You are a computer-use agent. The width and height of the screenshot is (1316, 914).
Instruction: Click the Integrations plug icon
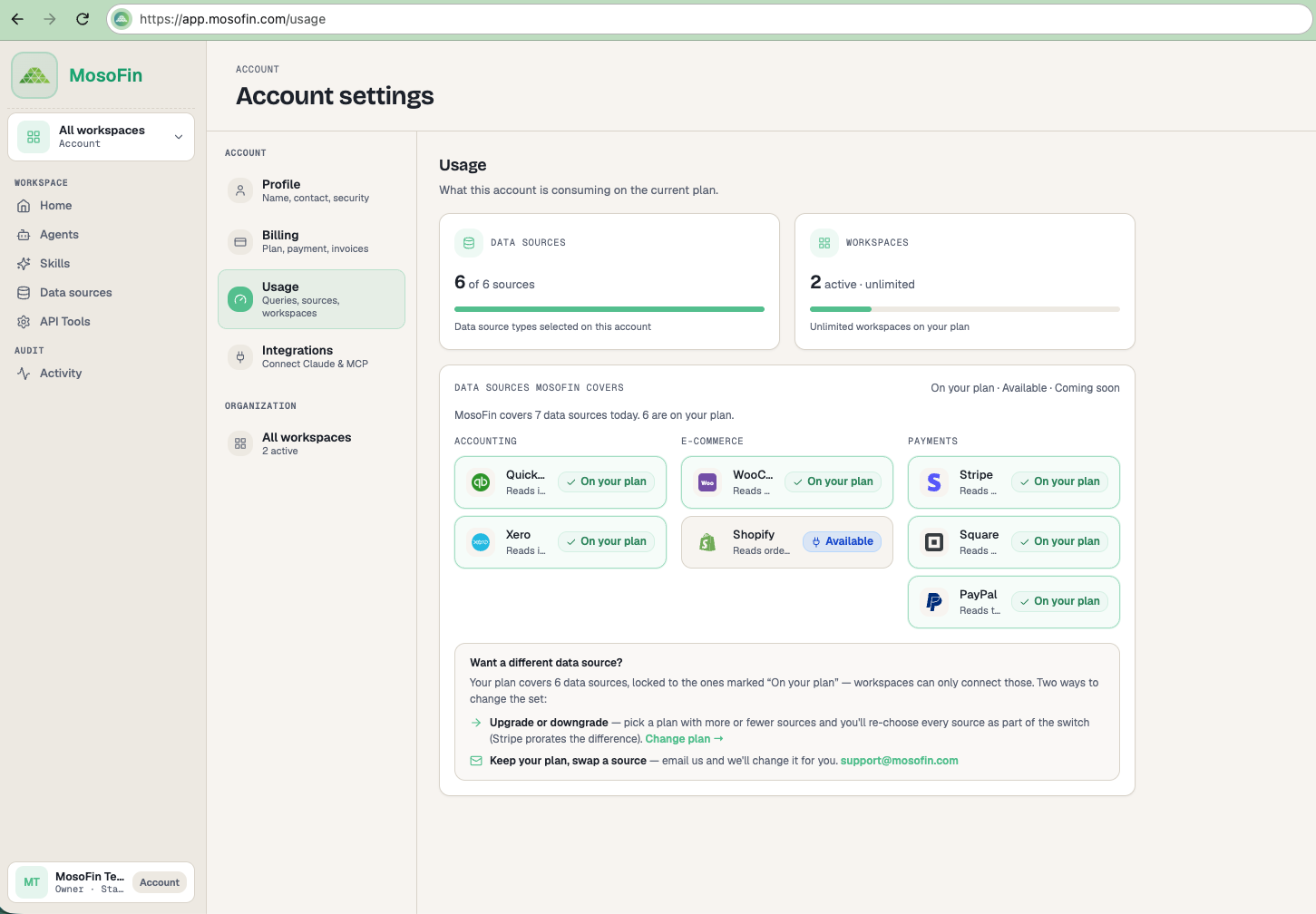click(x=240, y=357)
